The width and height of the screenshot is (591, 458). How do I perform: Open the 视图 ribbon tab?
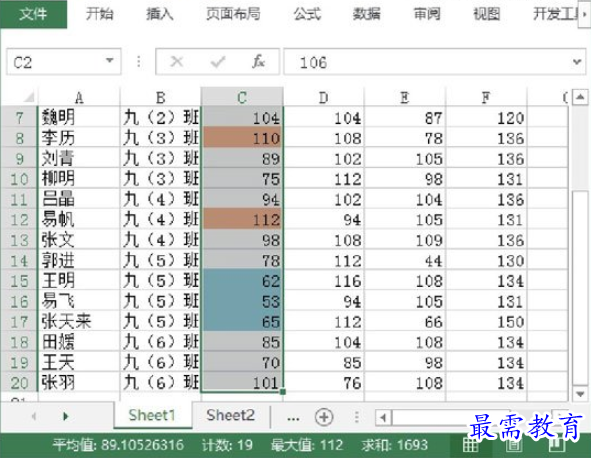tap(486, 14)
